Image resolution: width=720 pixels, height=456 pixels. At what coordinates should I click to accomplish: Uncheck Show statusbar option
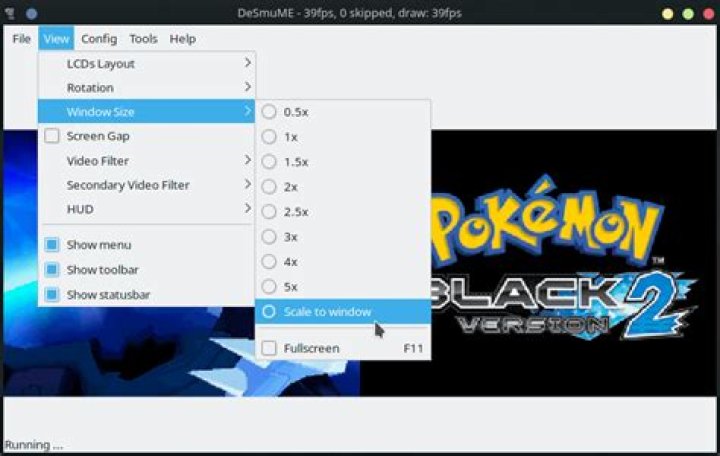point(52,294)
